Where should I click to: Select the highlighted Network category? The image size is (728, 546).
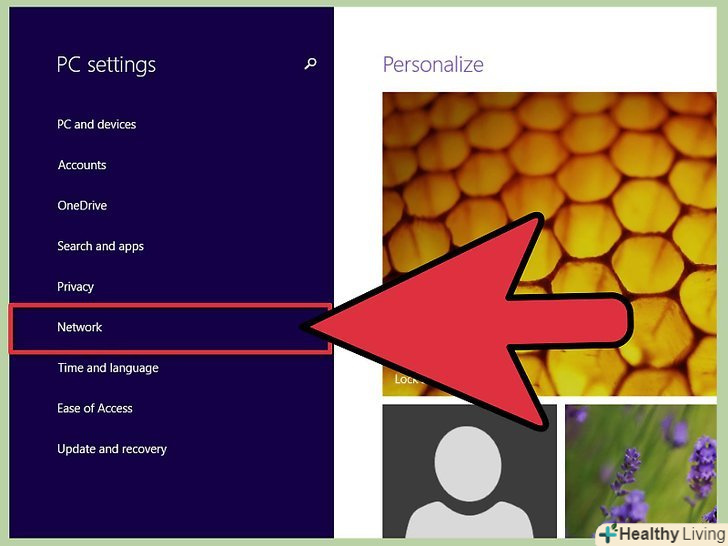(x=170, y=328)
